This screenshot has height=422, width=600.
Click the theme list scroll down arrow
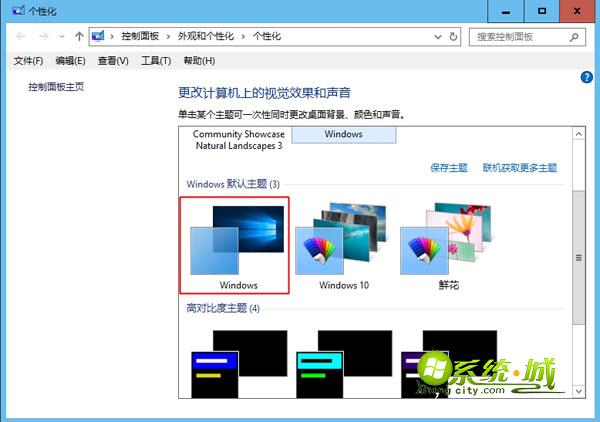579,391
